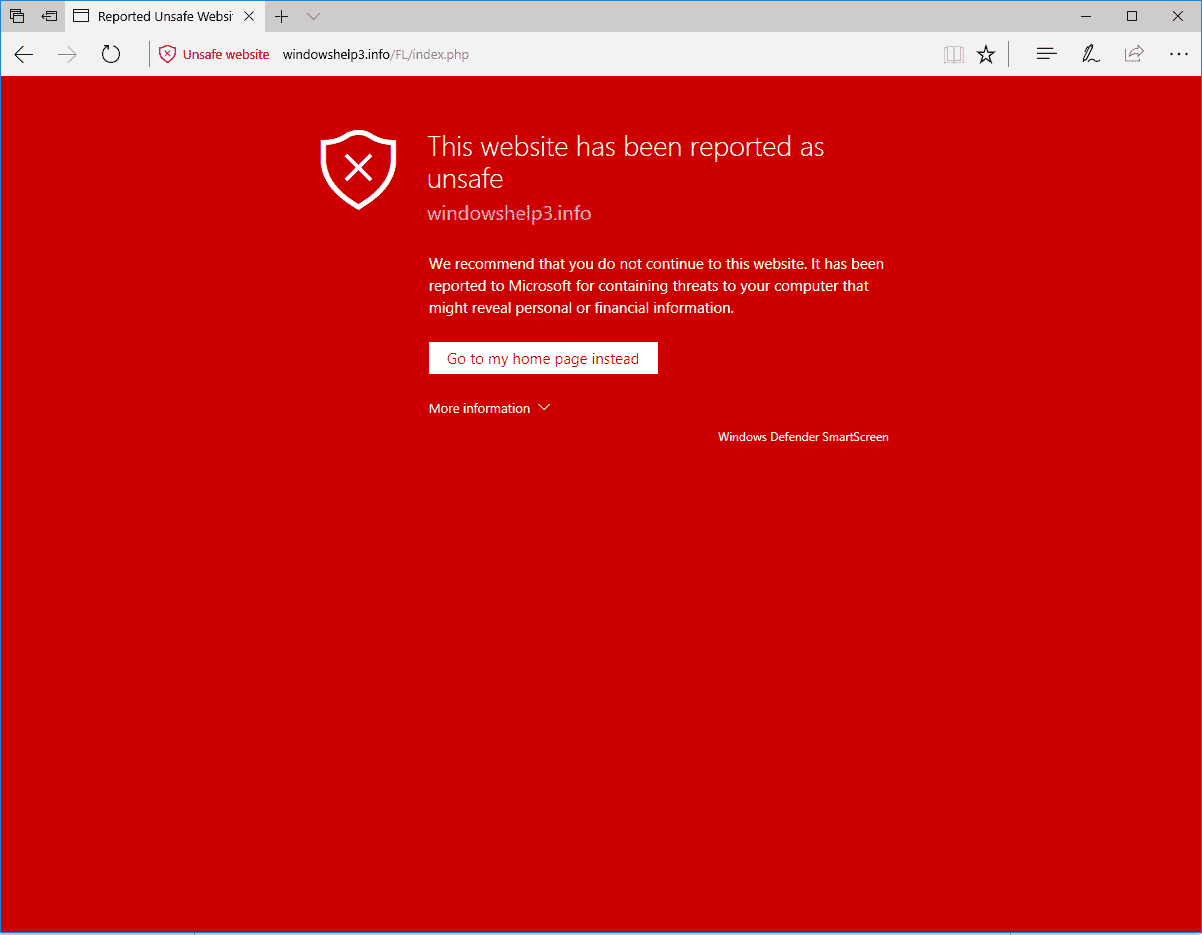Screen dimensions: 1202x935
Task: Expand More information
Action: pos(489,408)
